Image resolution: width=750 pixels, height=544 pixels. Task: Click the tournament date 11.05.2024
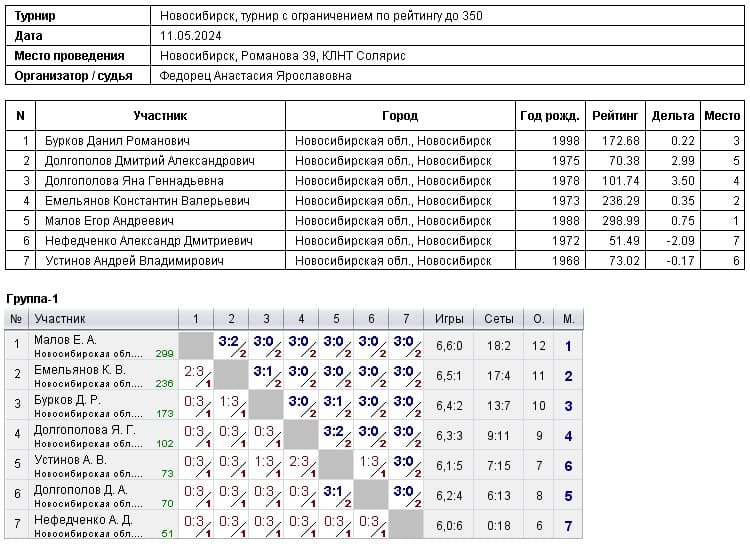pyautogui.click(x=190, y=36)
